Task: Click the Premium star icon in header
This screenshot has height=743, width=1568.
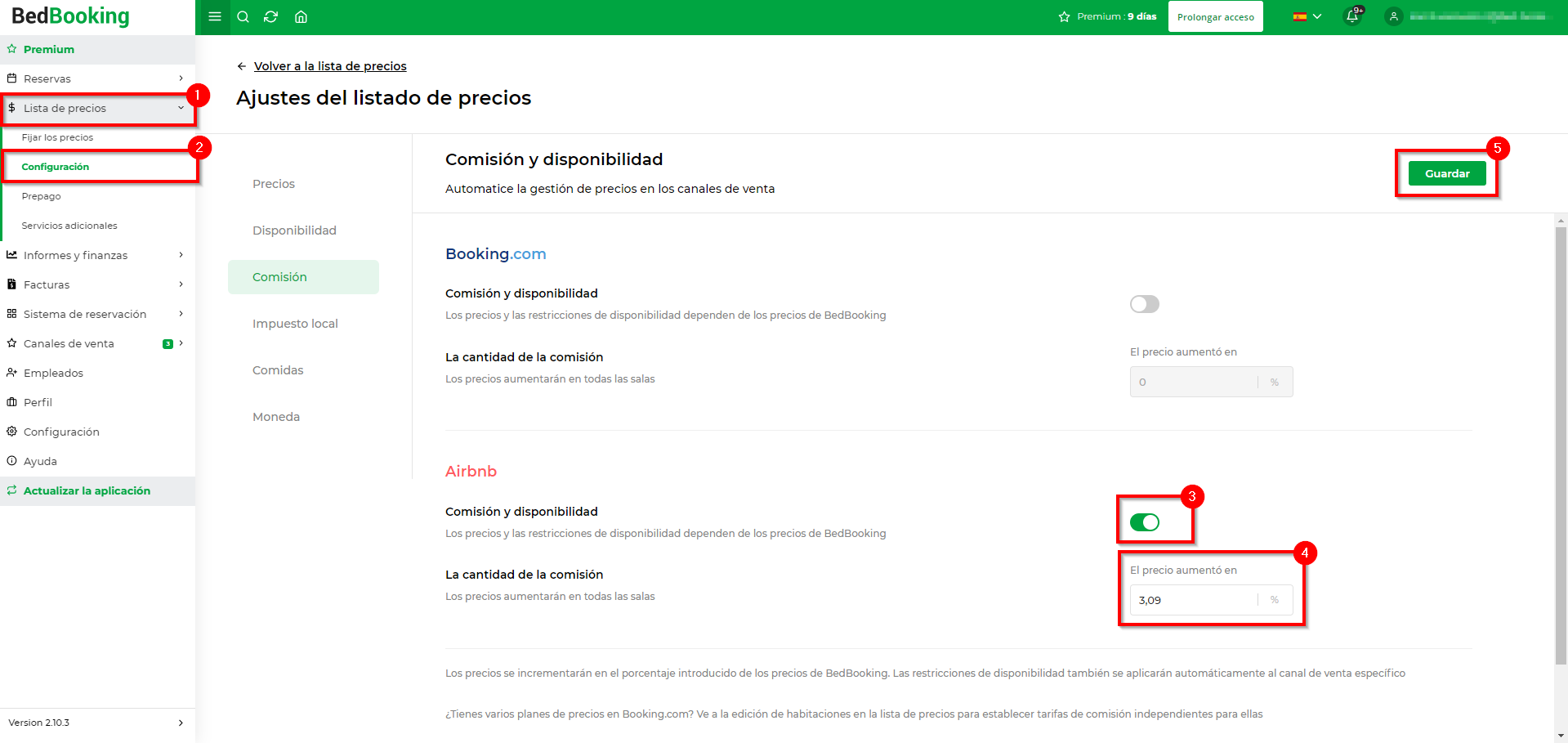Action: [1064, 16]
